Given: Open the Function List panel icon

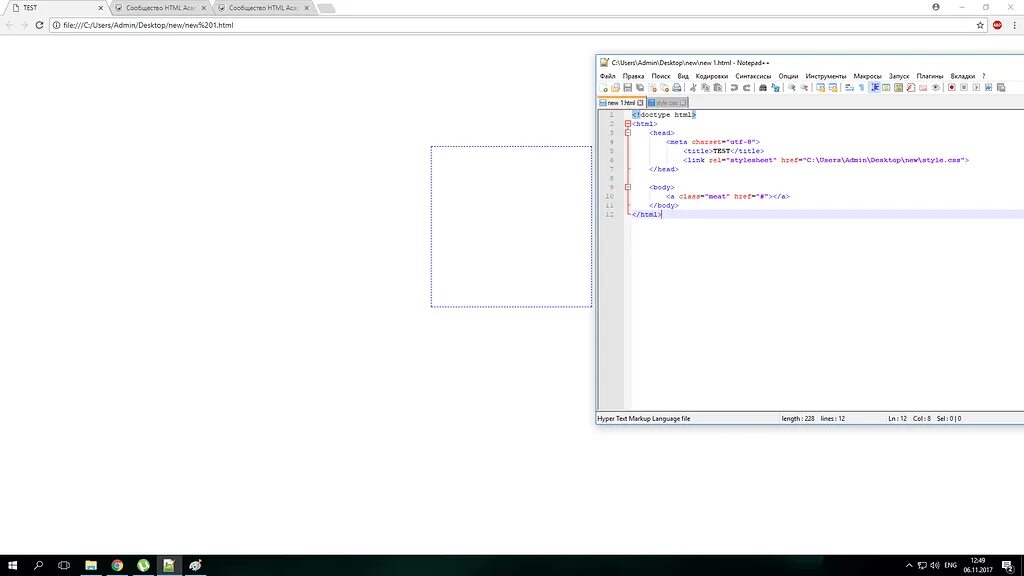Looking at the screenshot, I should click(911, 88).
